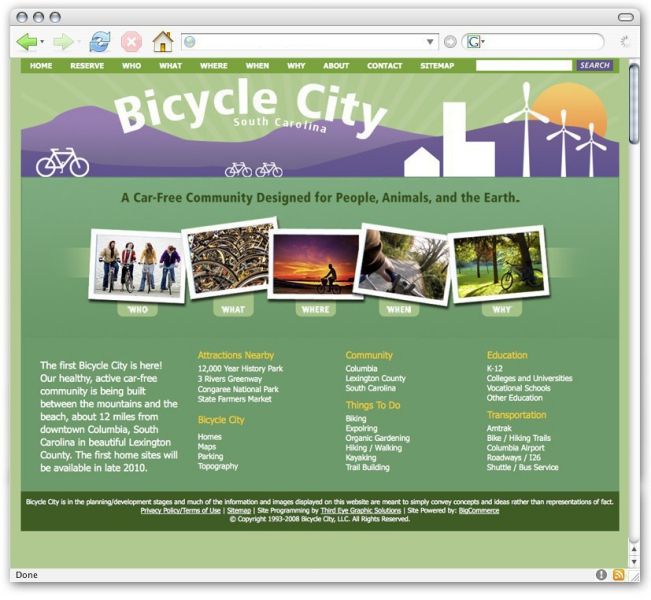The width and height of the screenshot is (651, 600).
Task: Open Shuttle / Bus Service link
Action: coord(522,467)
